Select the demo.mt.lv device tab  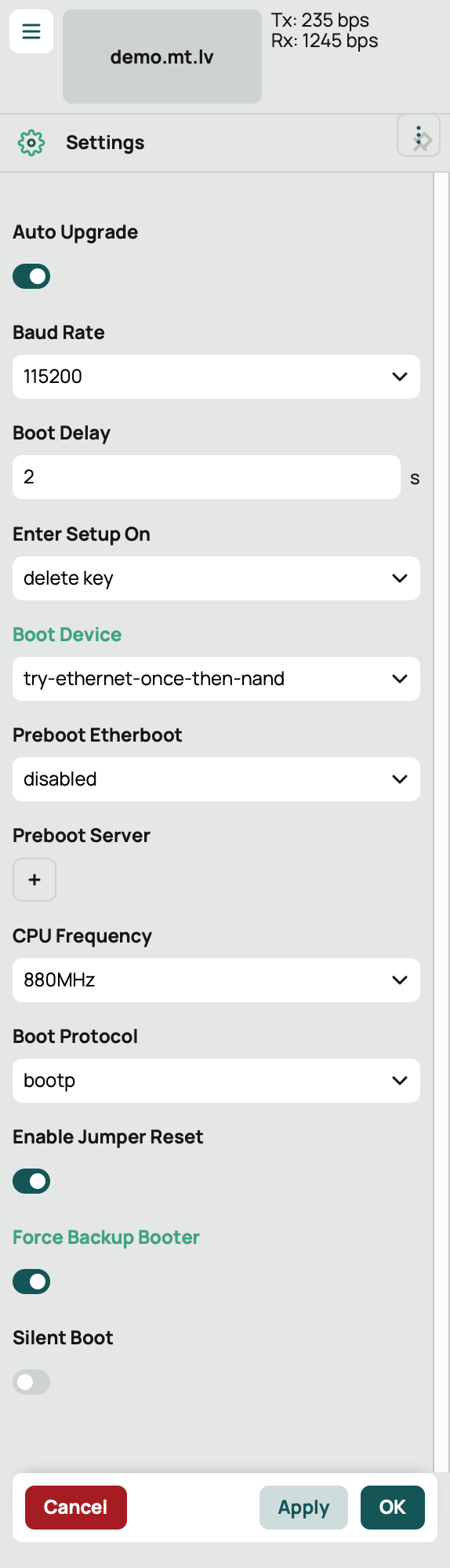[x=162, y=57]
